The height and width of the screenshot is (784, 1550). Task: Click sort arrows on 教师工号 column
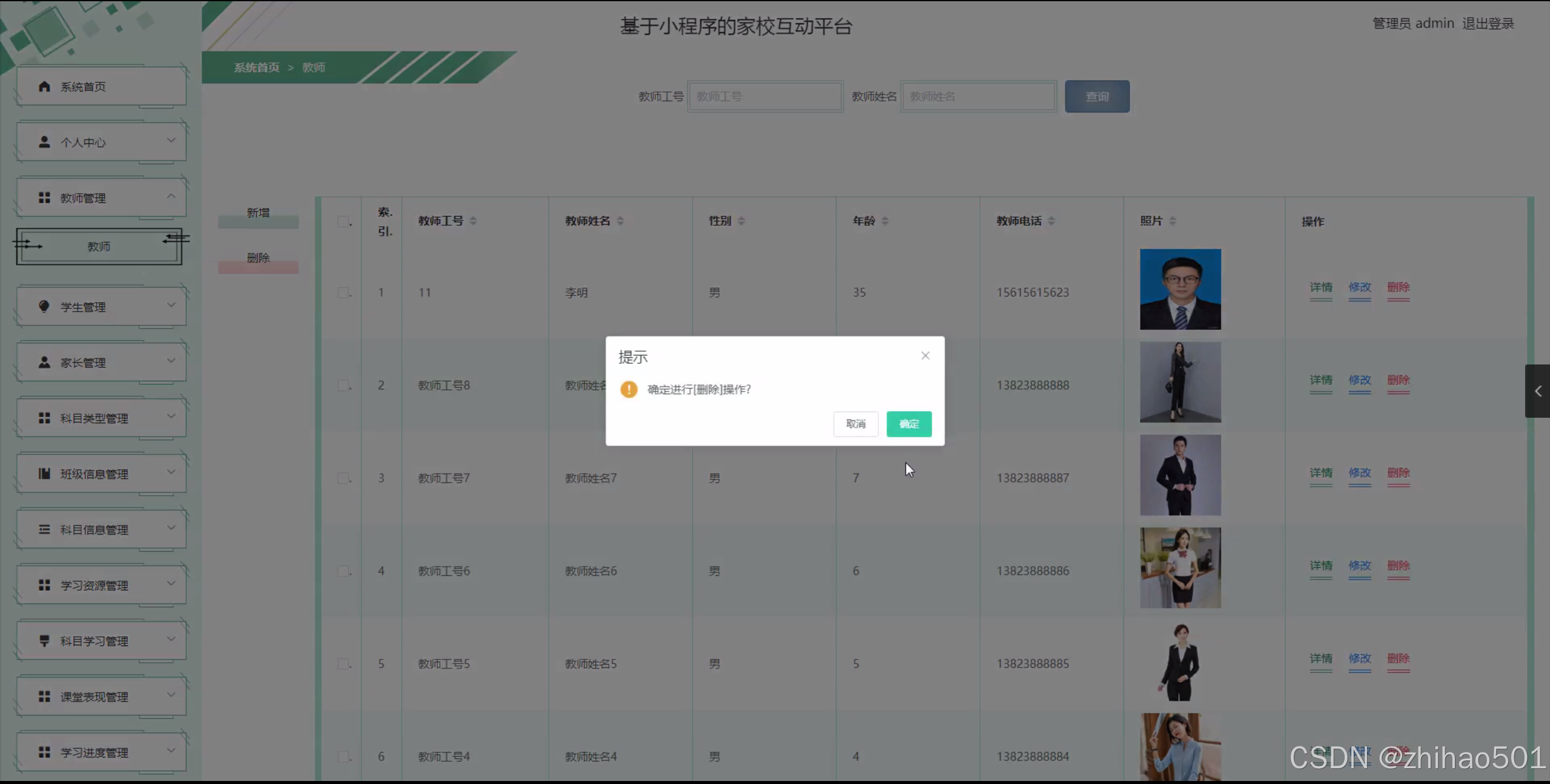pyautogui.click(x=473, y=221)
